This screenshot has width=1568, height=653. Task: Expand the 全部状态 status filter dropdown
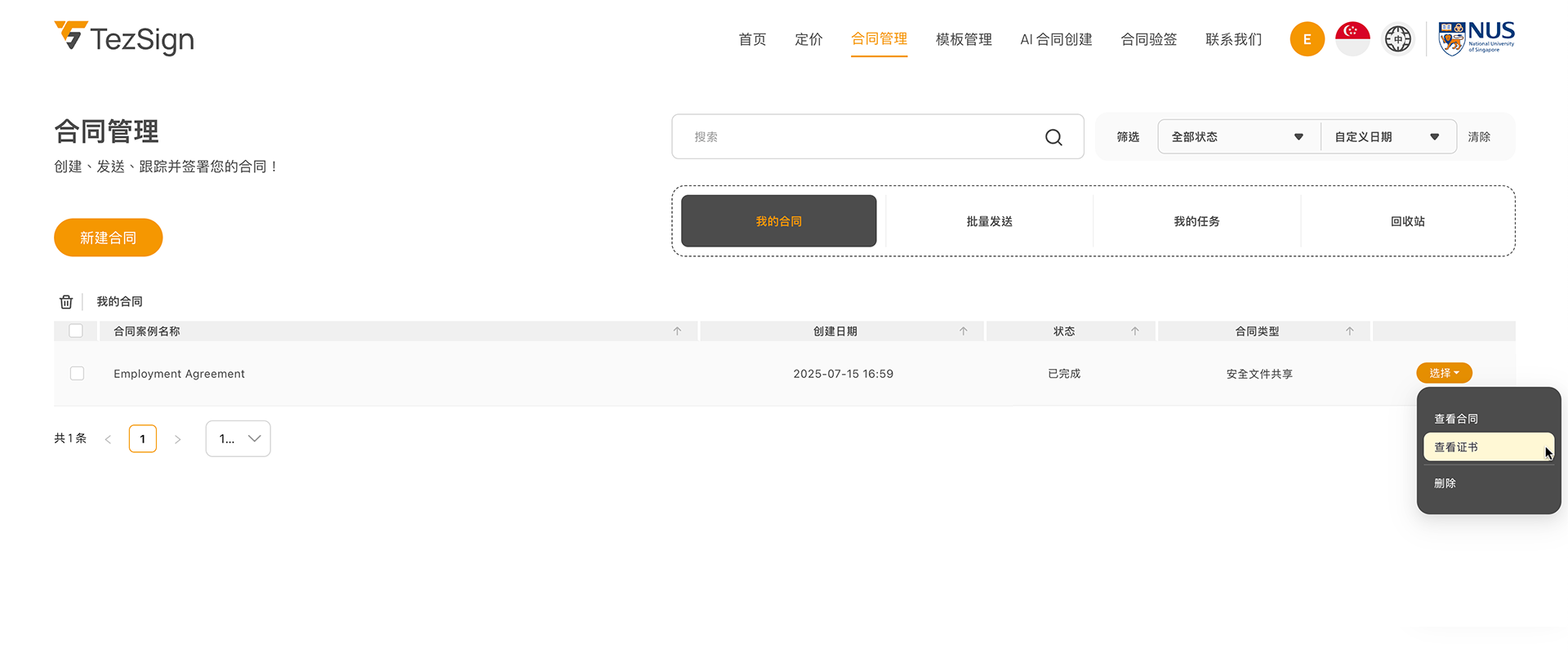[x=1237, y=137]
